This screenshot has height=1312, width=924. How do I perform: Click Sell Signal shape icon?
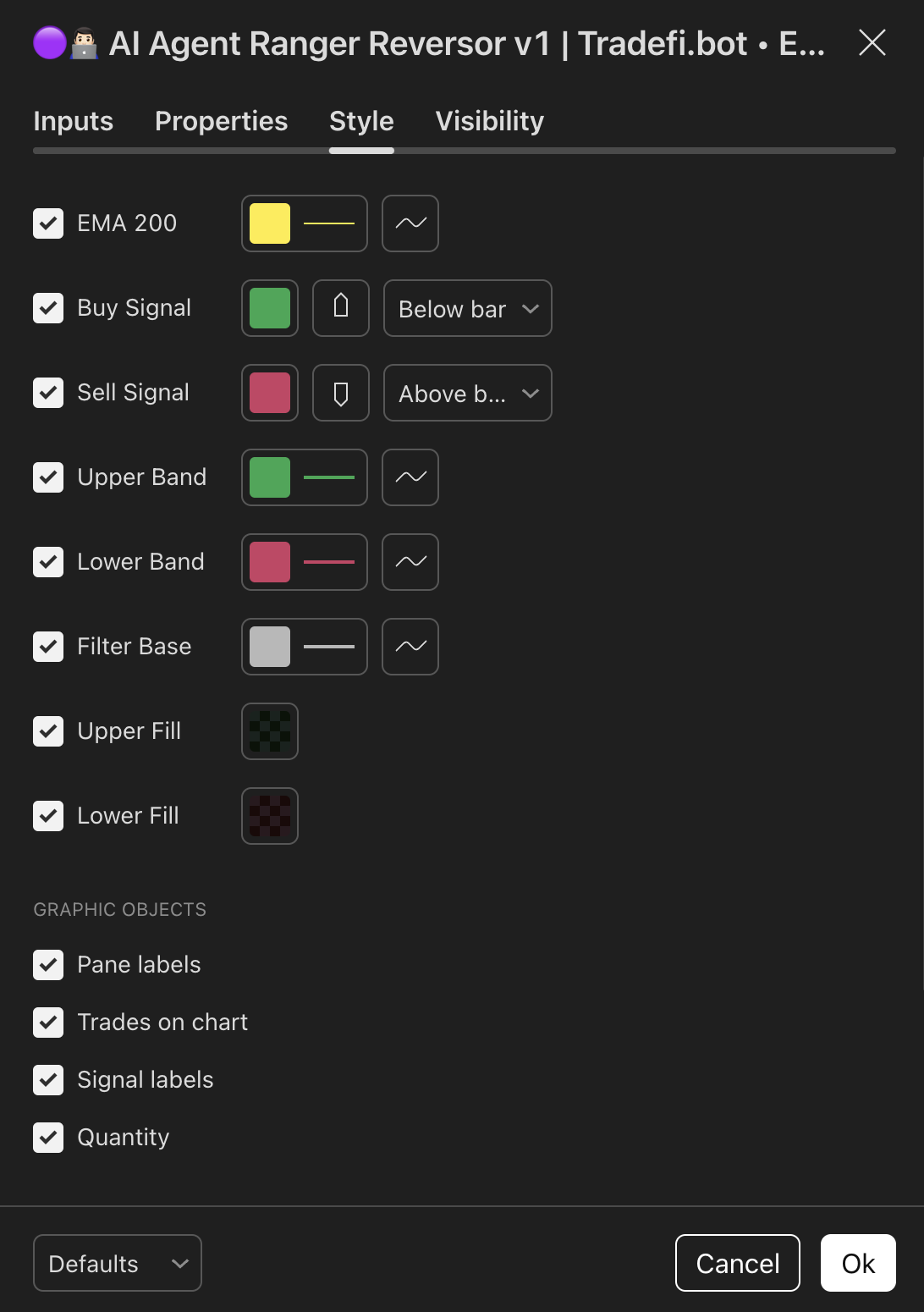[x=341, y=393]
